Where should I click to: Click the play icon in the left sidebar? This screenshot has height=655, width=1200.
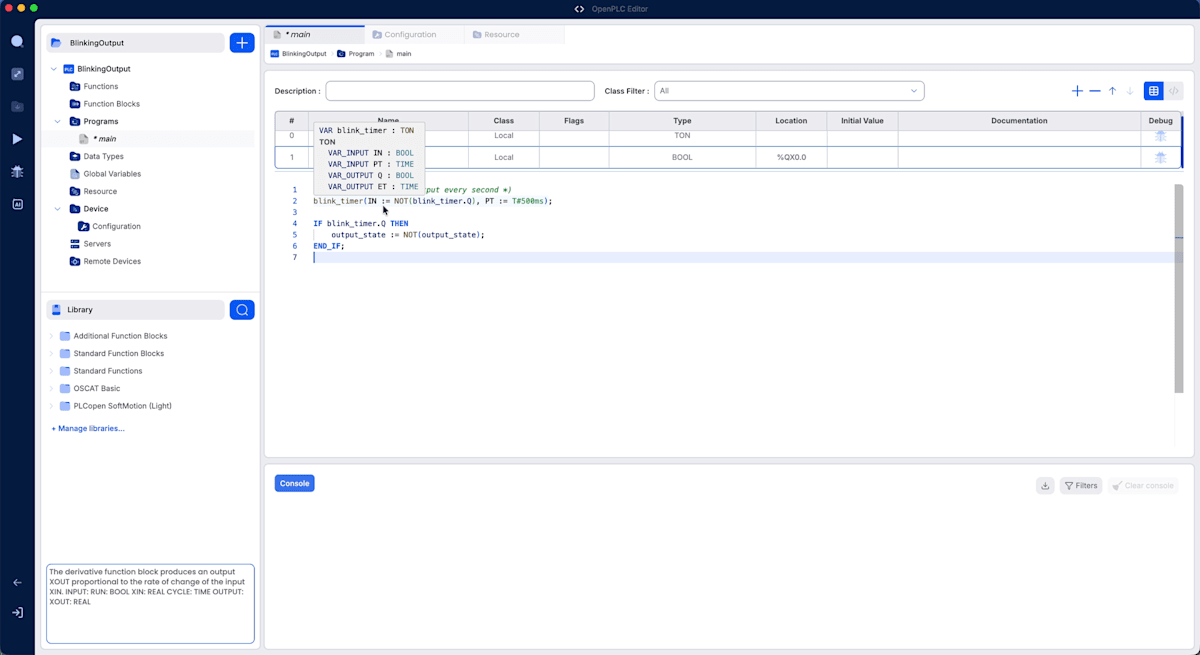click(x=17, y=139)
